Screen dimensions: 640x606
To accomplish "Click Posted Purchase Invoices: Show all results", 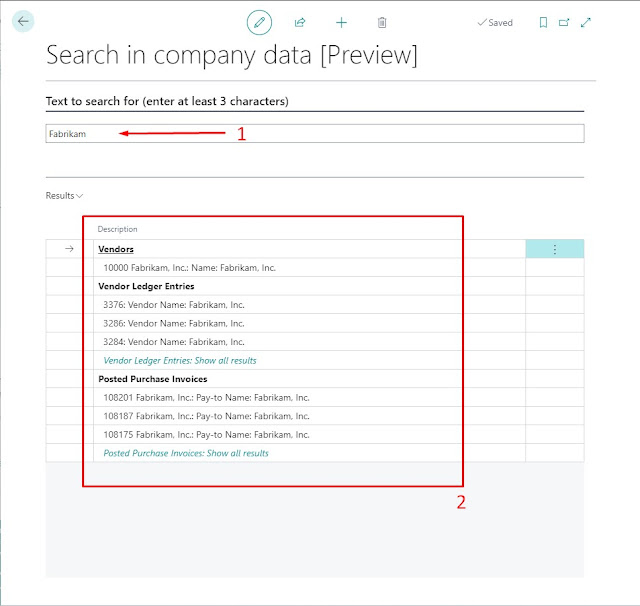I will [186, 453].
